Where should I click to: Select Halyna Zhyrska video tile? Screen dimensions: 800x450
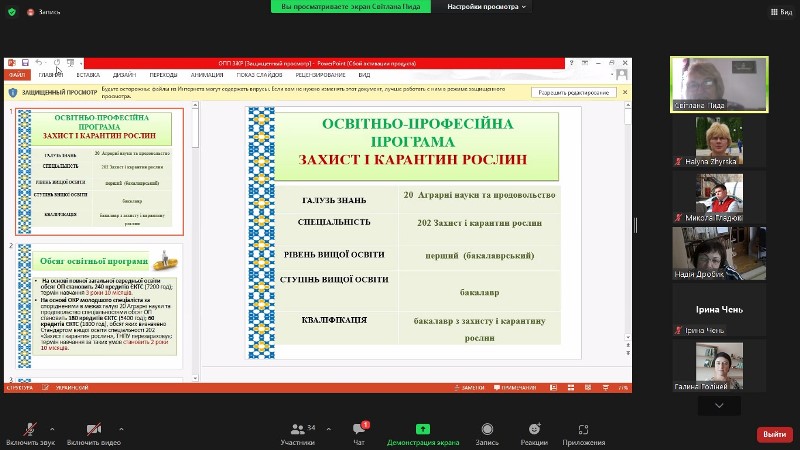coord(719,141)
